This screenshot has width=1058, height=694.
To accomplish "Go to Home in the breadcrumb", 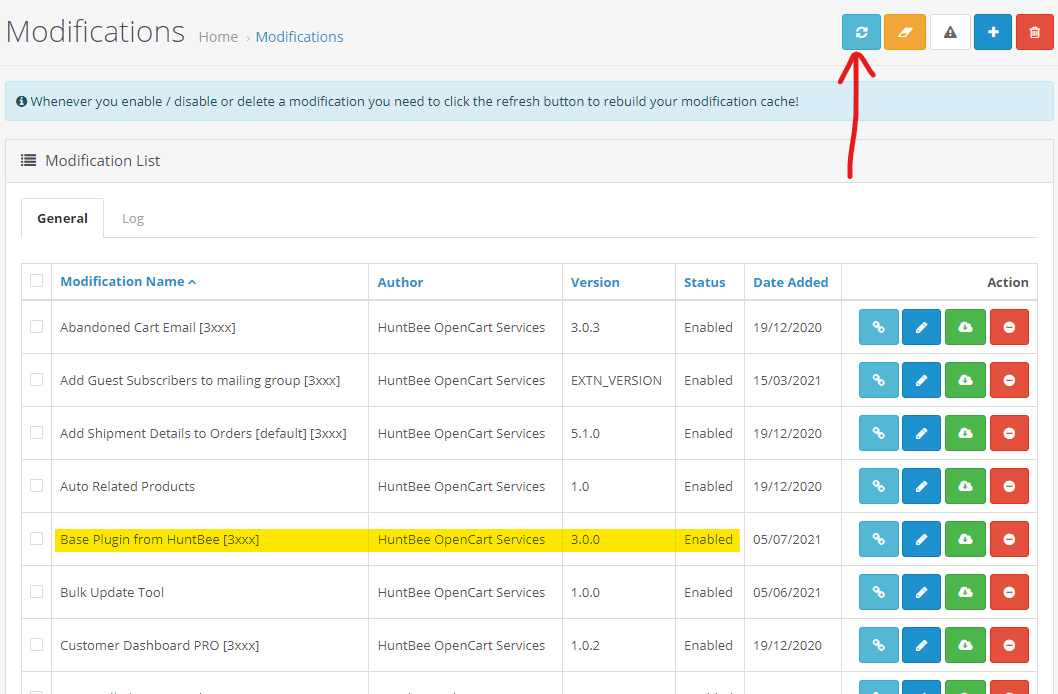I will tap(218, 37).
